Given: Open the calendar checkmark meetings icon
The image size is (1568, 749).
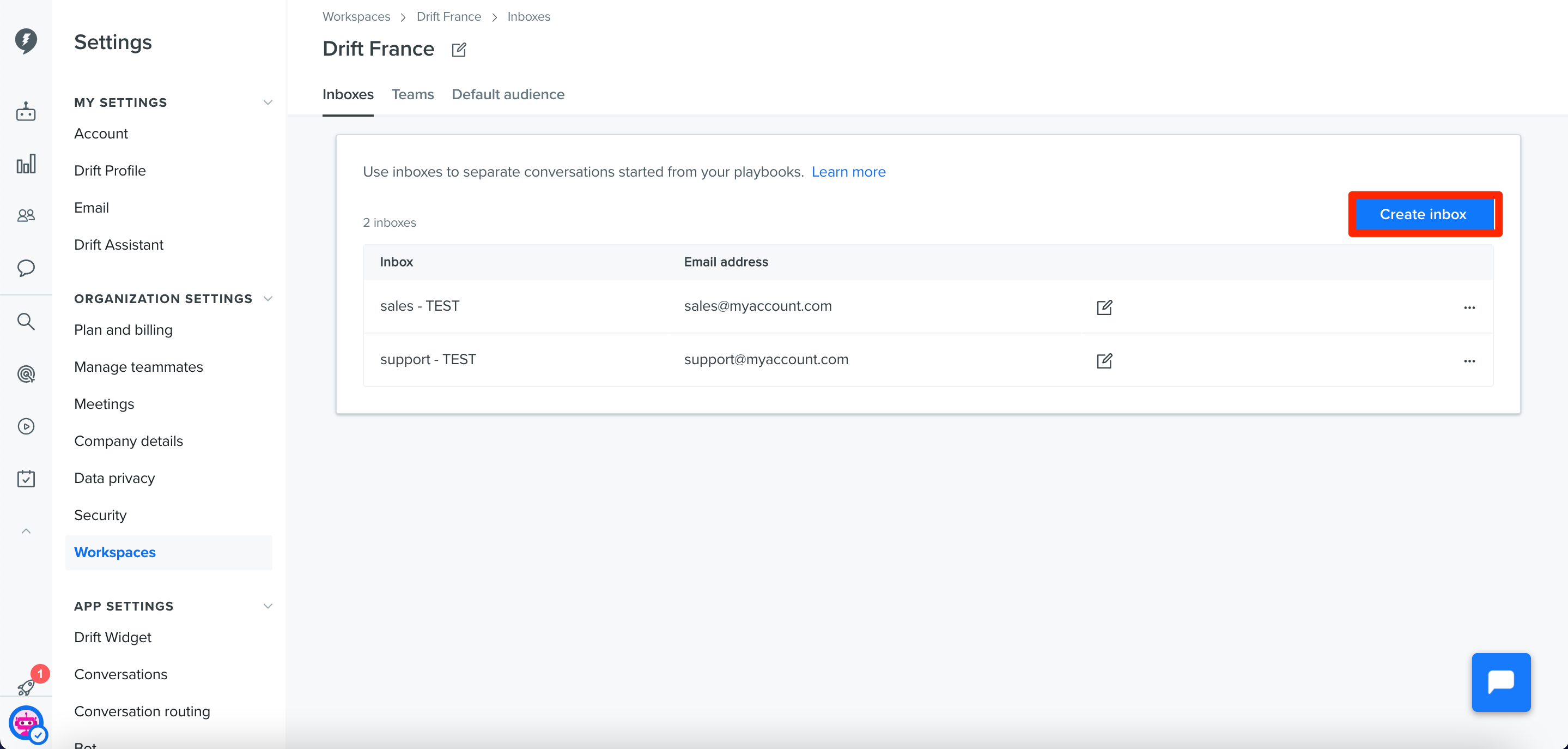Looking at the screenshot, I should pos(26,479).
